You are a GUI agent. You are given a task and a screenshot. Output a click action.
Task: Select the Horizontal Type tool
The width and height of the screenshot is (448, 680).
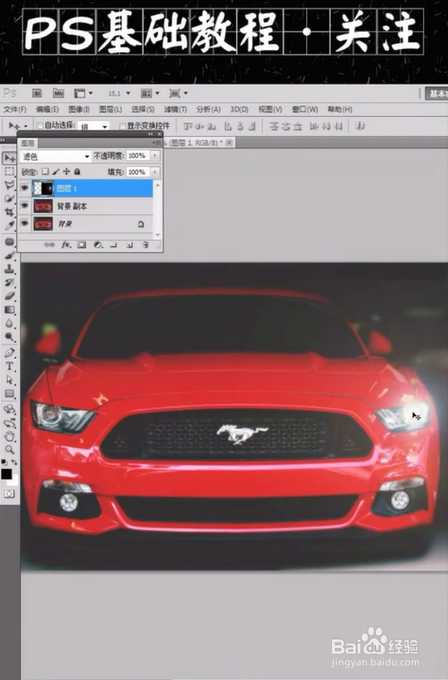tap(9, 366)
